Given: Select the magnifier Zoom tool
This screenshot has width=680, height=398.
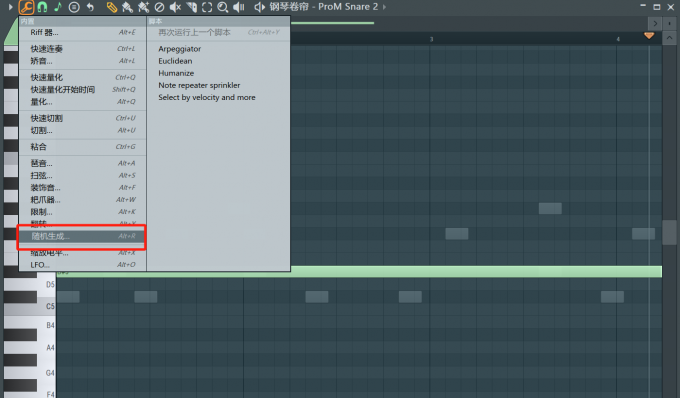Looking at the screenshot, I should pyautogui.click(x=222, y=7).
